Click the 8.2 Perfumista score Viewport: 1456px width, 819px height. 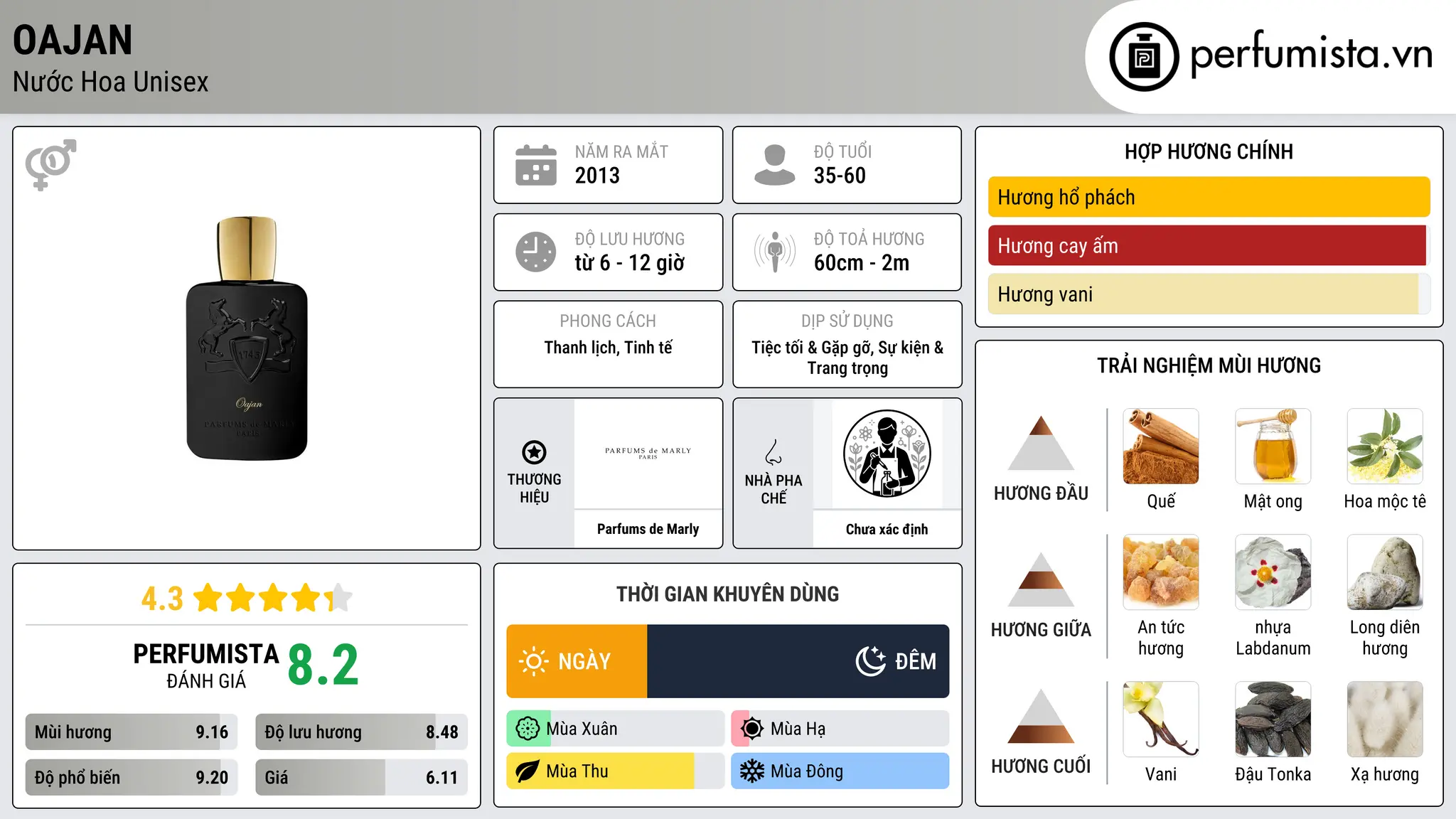pyautogui.click(x=323, y=665)
